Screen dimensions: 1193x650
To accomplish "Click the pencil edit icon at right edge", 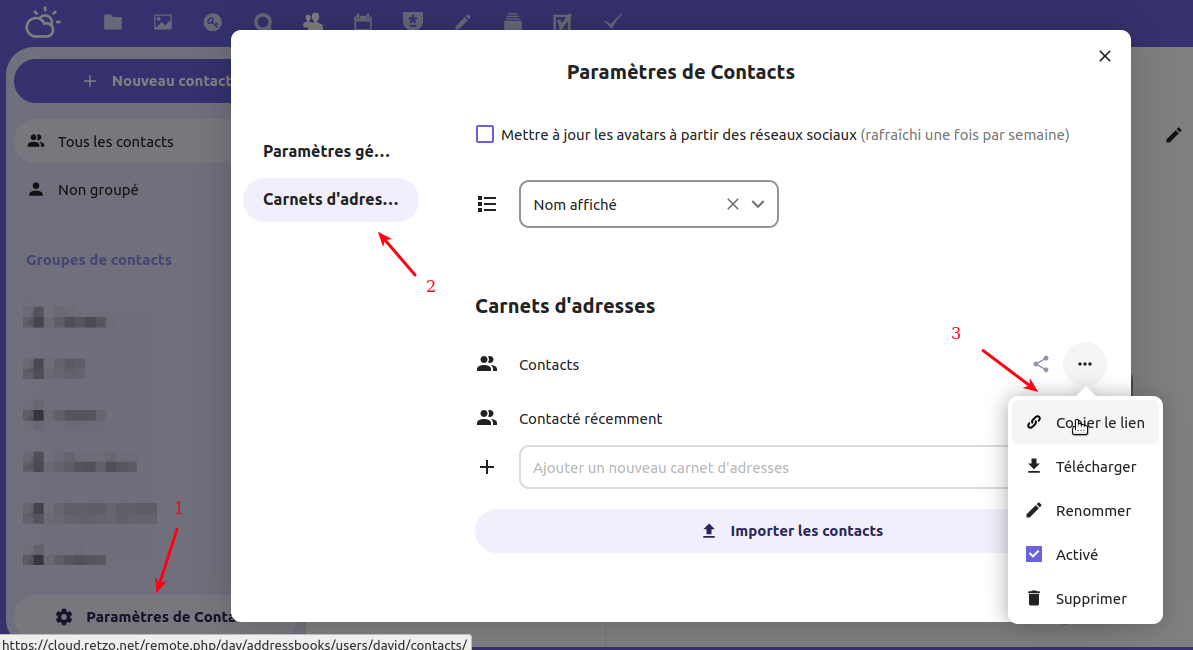I will pyautogui.click(x=1174, y=135).
